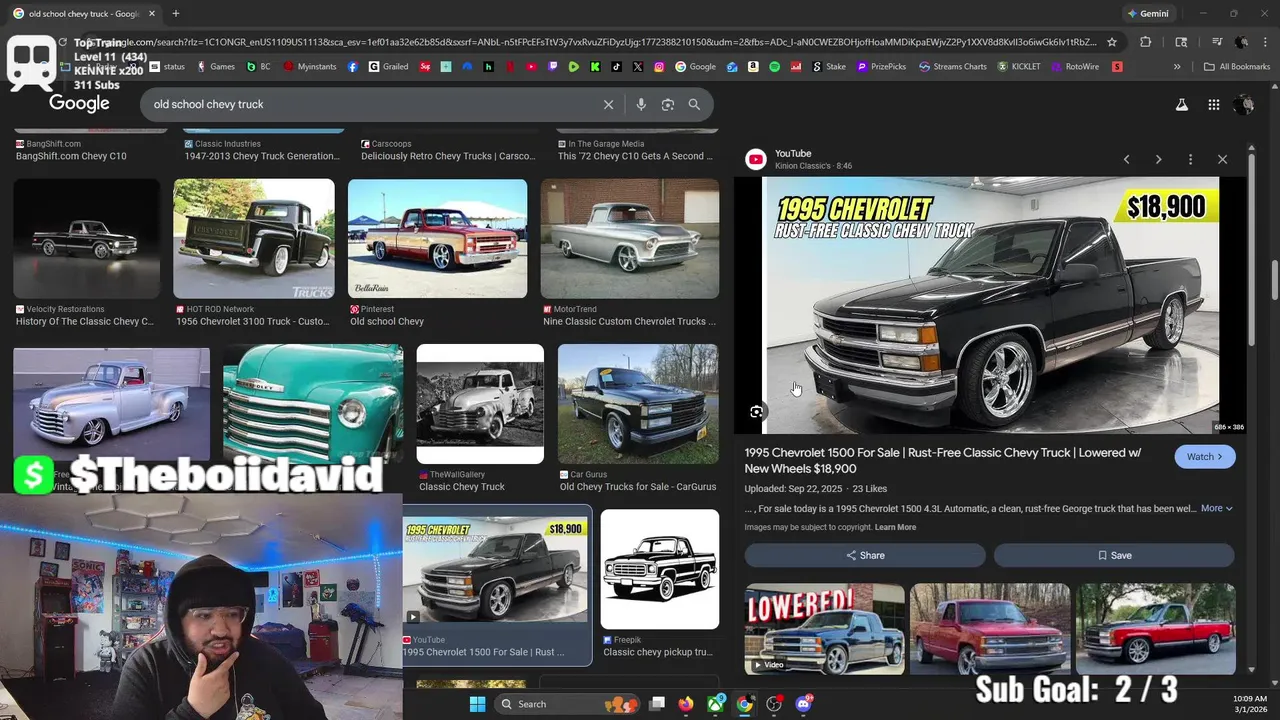Open the MotorTrend silver truck thumbnail
The height and width of the screenshot is (720, 1280).
630,239
